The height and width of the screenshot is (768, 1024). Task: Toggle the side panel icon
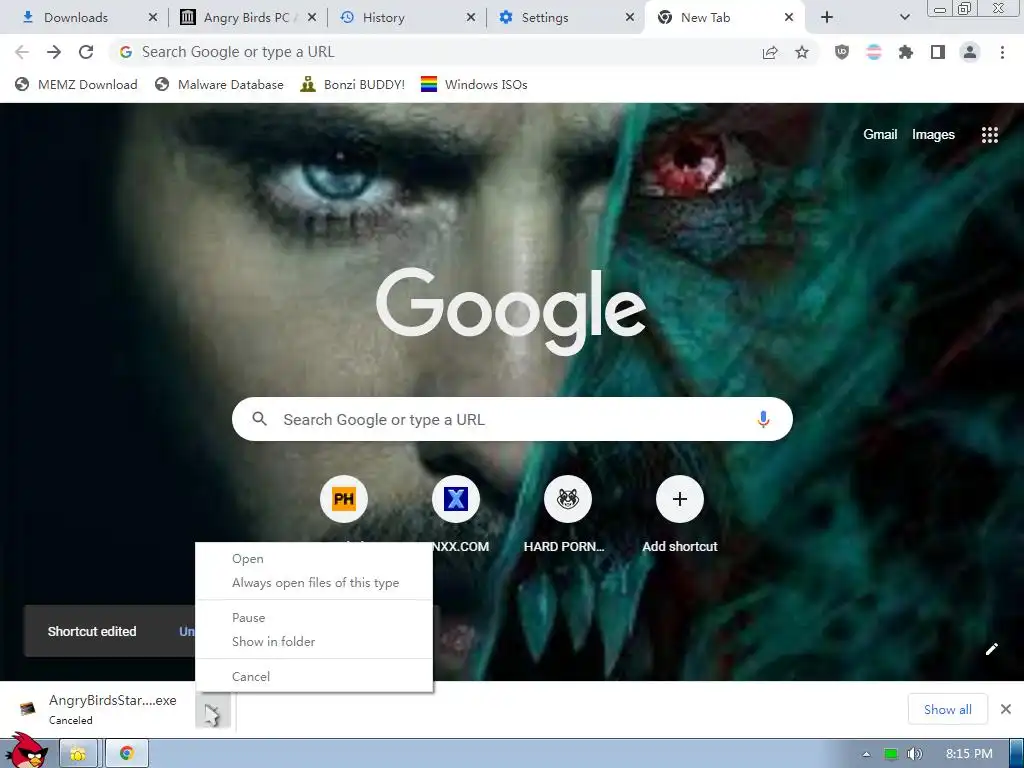pyautogui.click(x=938, y=52)
